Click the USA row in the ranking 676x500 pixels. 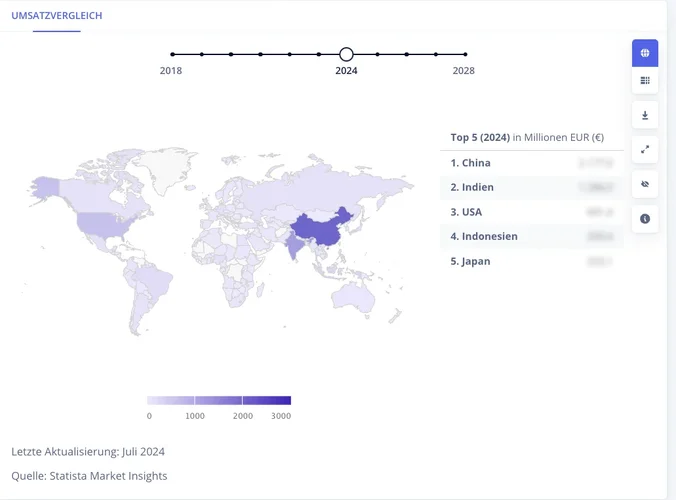pyautogui.click(x=531, y=212)
